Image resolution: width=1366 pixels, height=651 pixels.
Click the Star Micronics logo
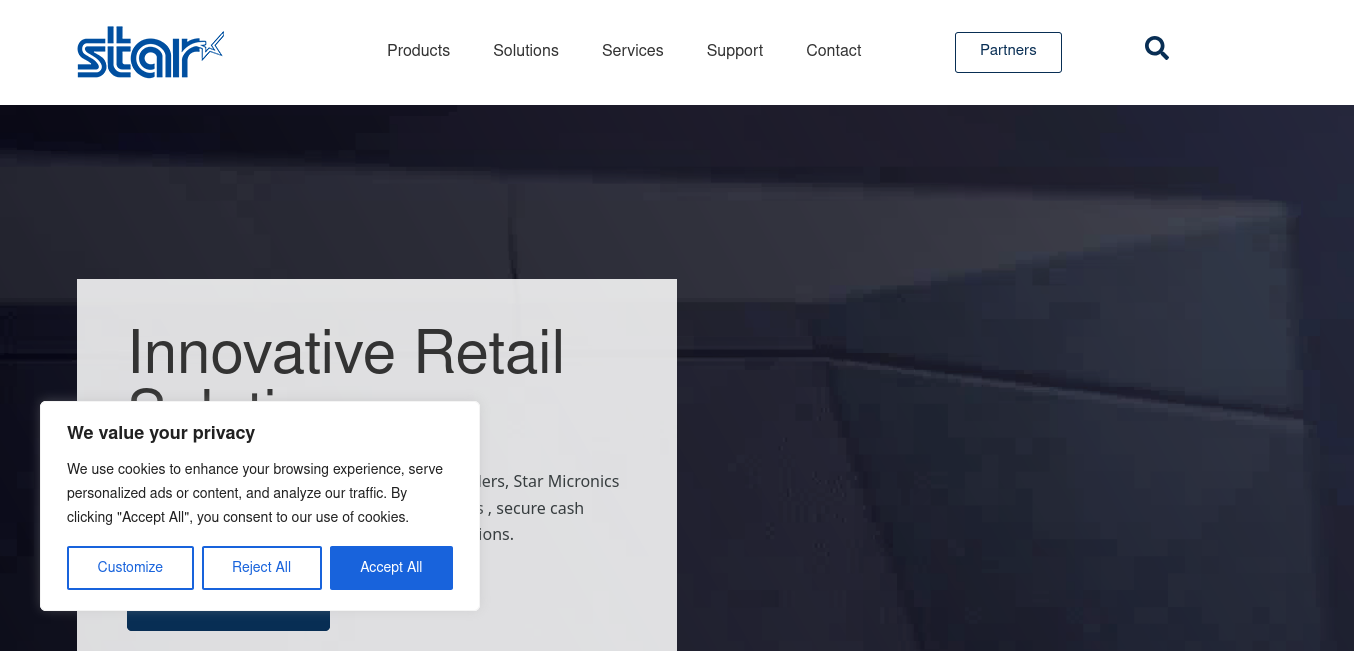(151, 53)
